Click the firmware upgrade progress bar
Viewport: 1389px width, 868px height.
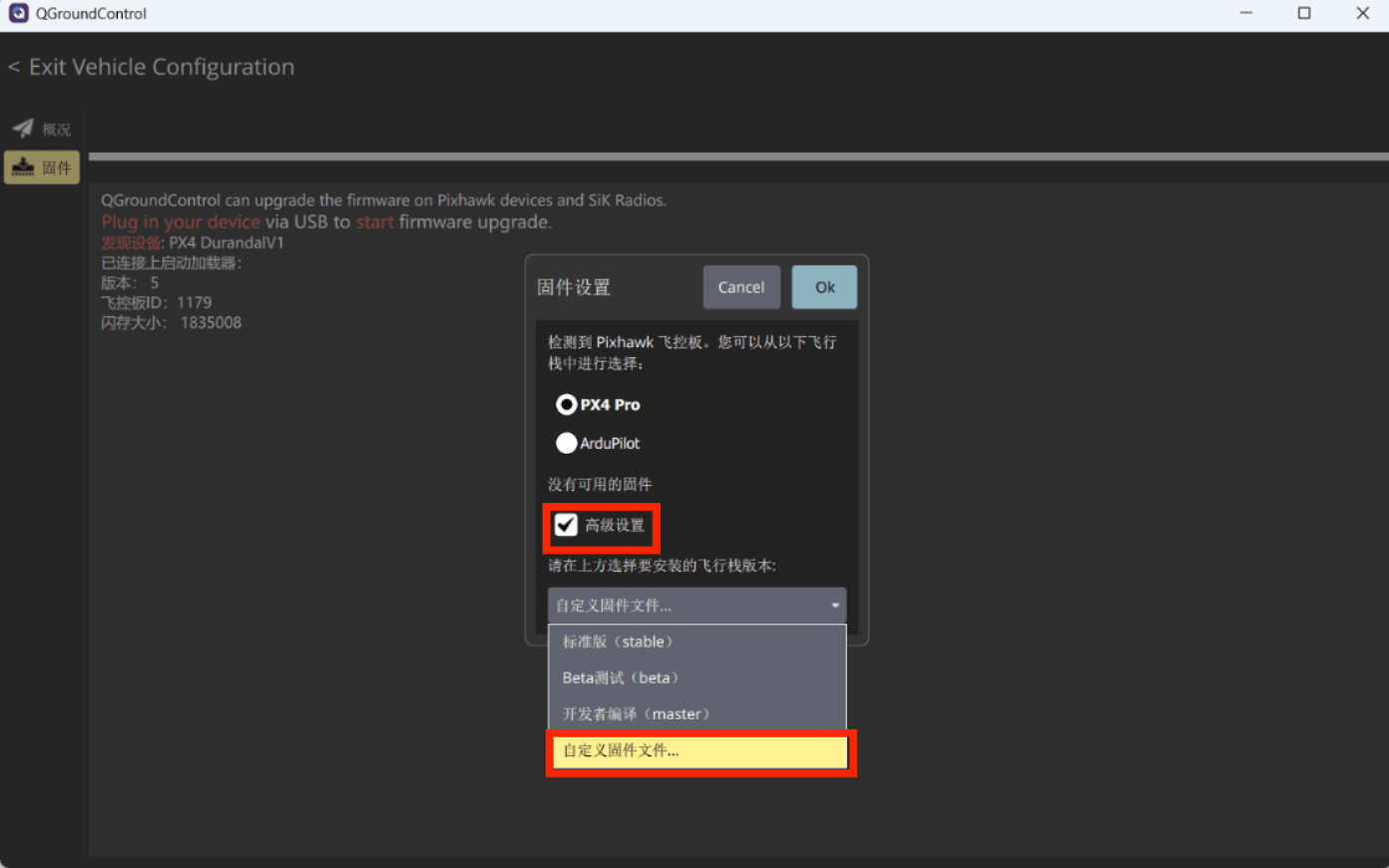point(738,157)
